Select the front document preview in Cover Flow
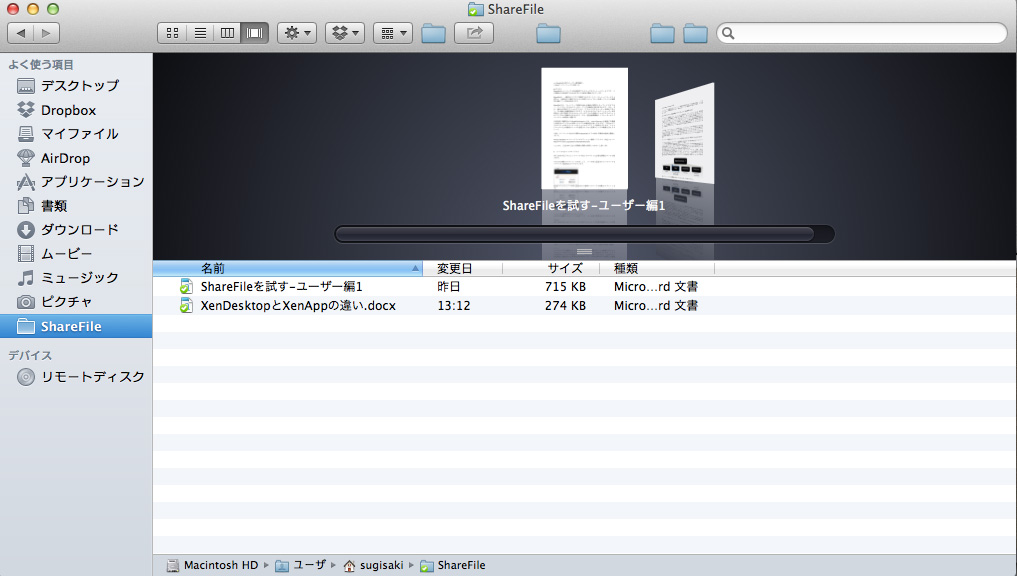This screenshot has width=1017, height=576. point(584,128)
